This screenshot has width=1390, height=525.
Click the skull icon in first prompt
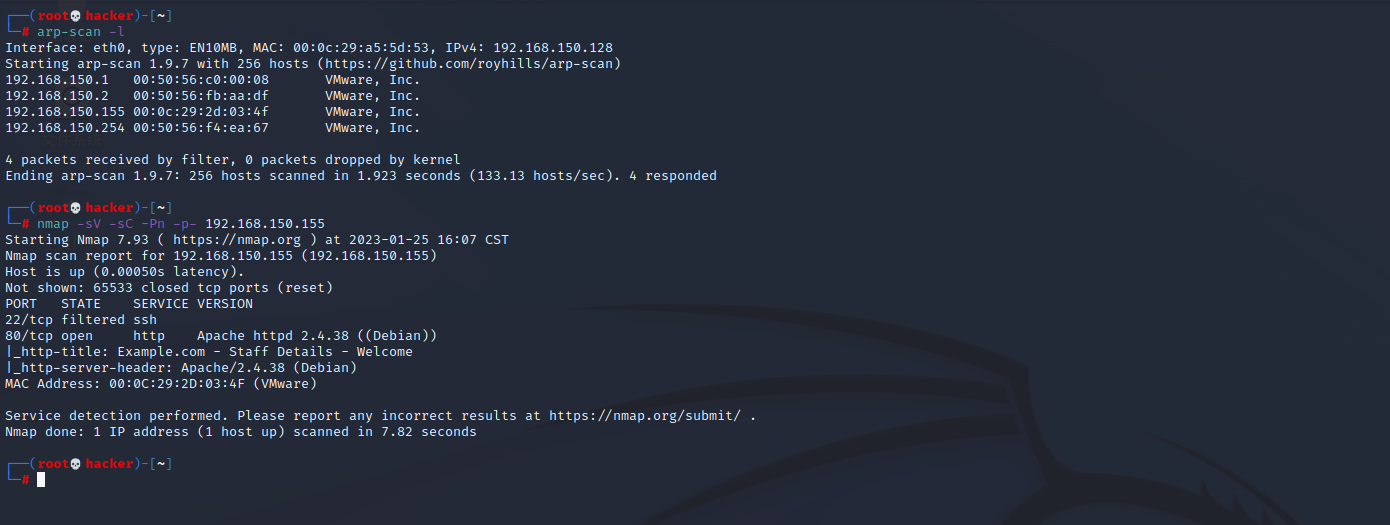click(x=76, y=16)
